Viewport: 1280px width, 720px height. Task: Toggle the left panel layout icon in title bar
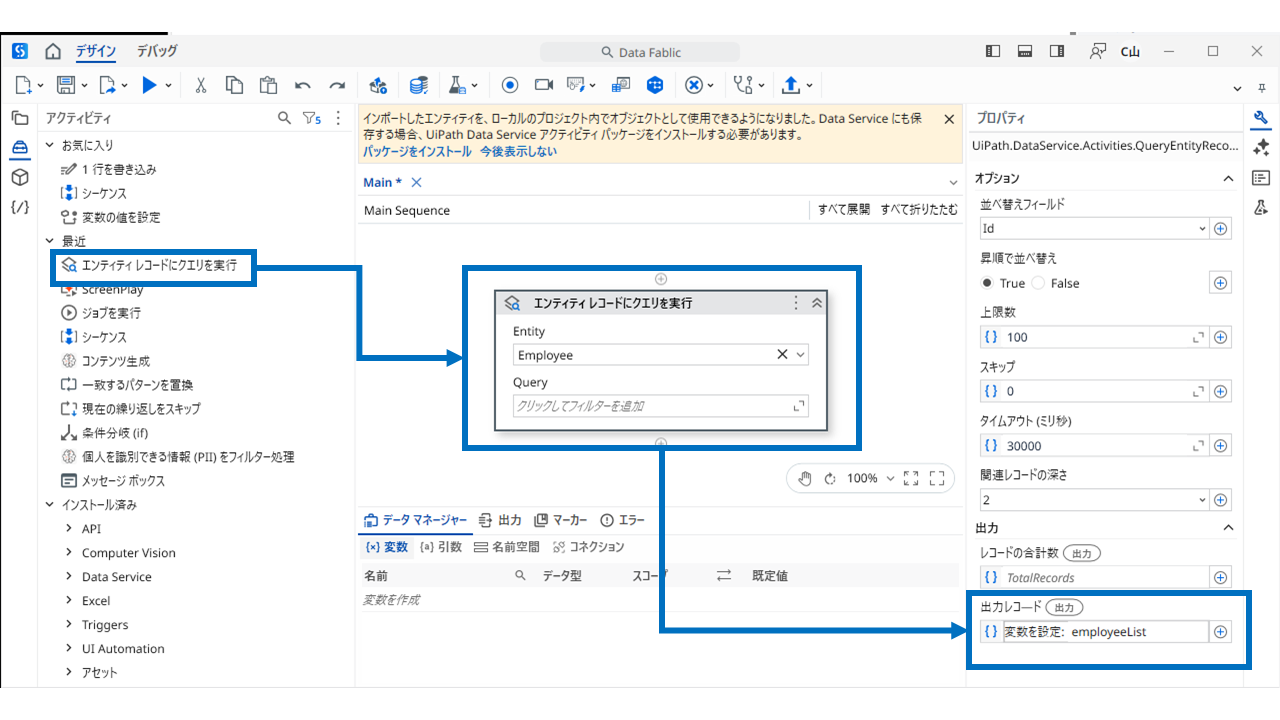[x=992, y=51]
